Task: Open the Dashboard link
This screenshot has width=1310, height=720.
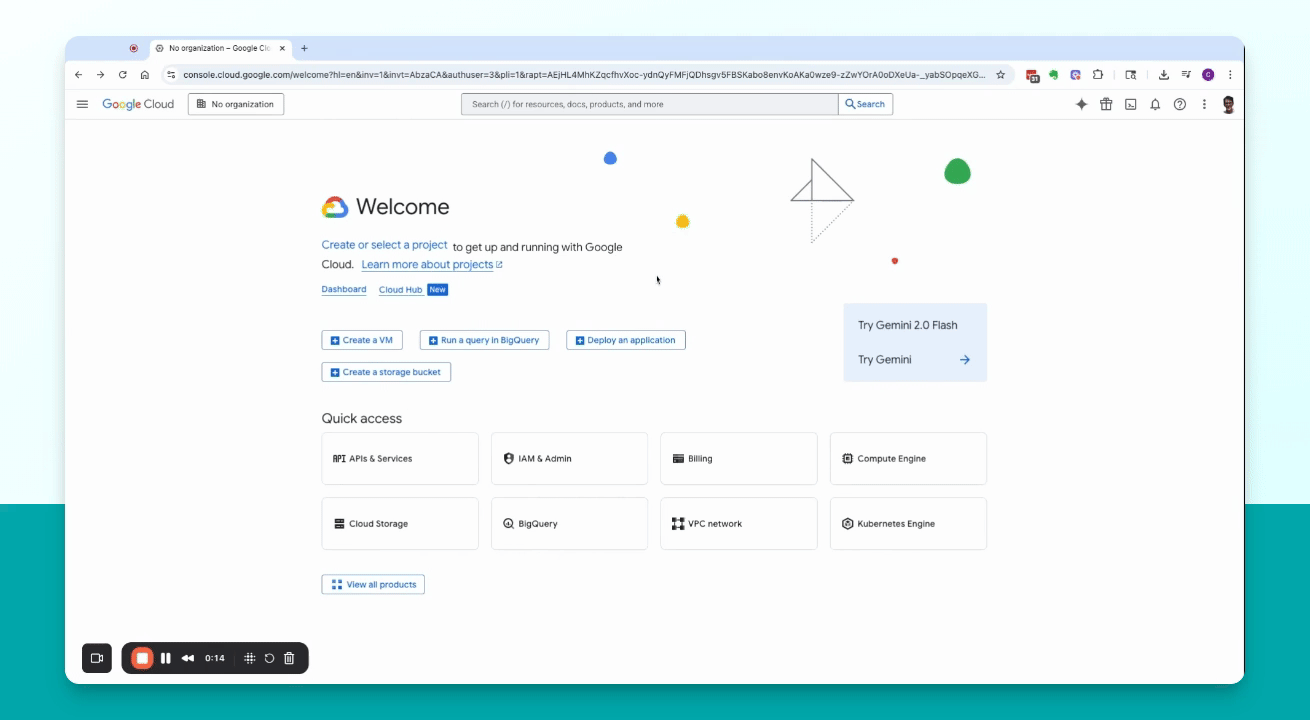Action: click(344, 290)
